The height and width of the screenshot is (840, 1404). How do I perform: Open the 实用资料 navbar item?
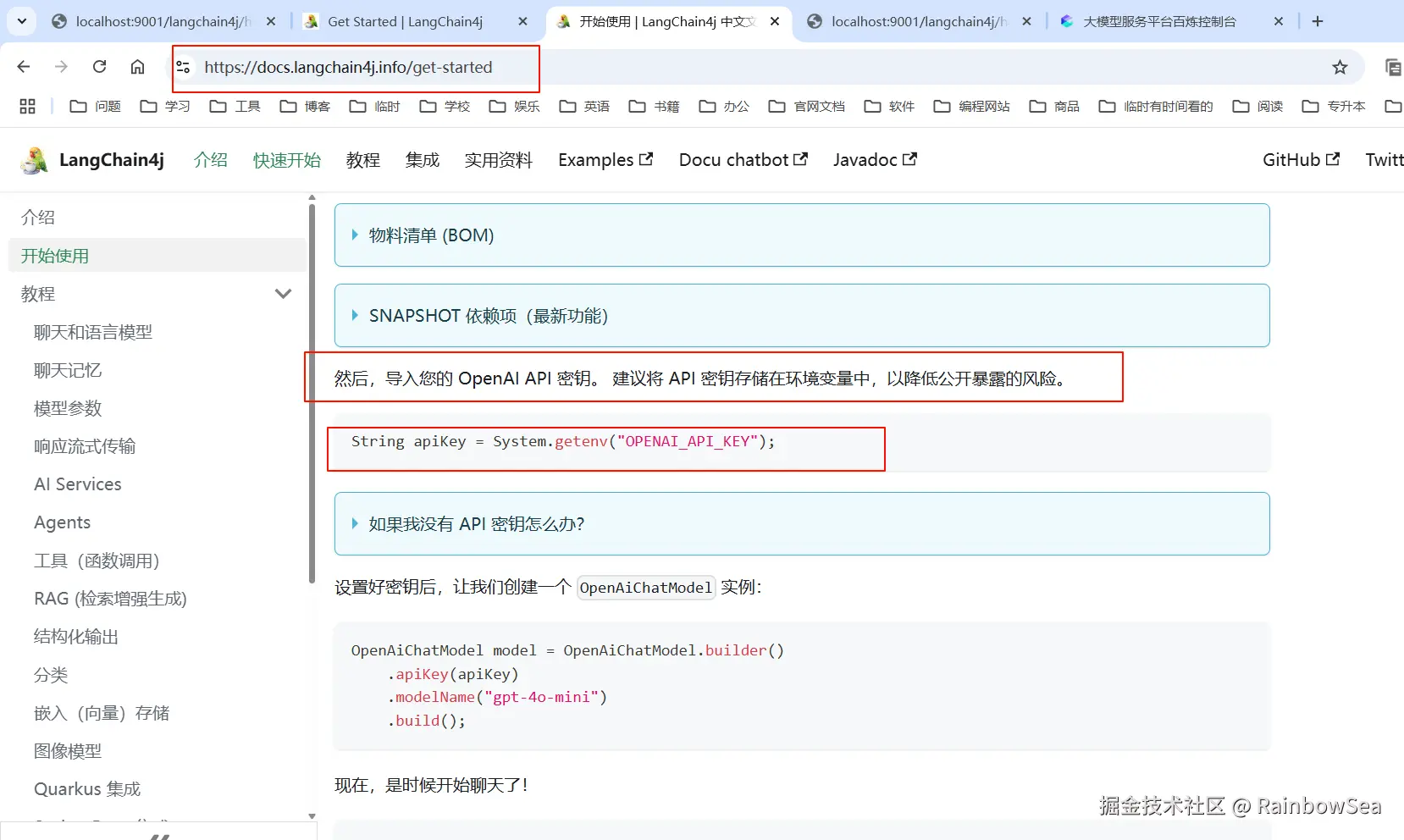tap(499, 160)
